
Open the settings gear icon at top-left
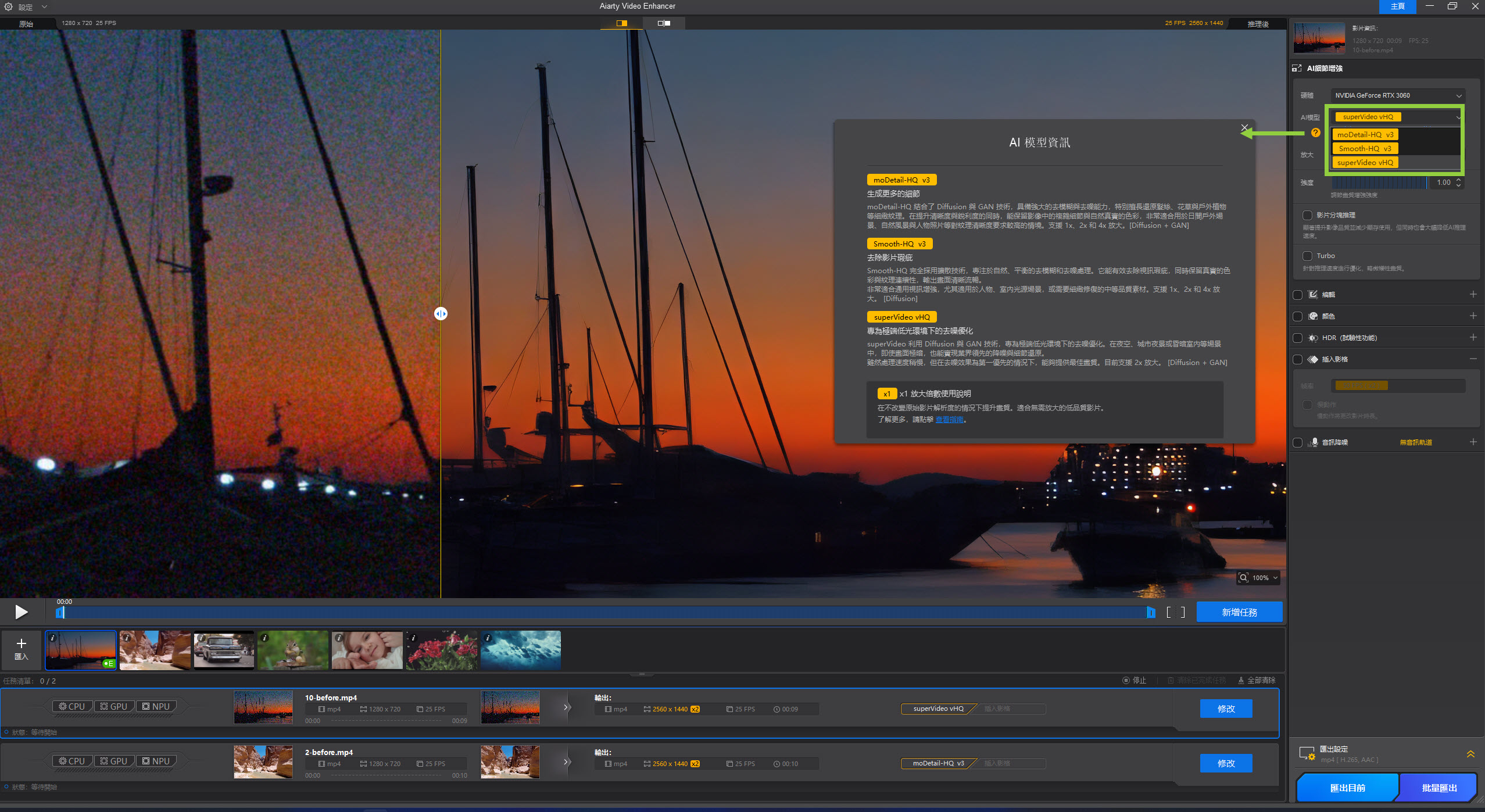(9, 7)
